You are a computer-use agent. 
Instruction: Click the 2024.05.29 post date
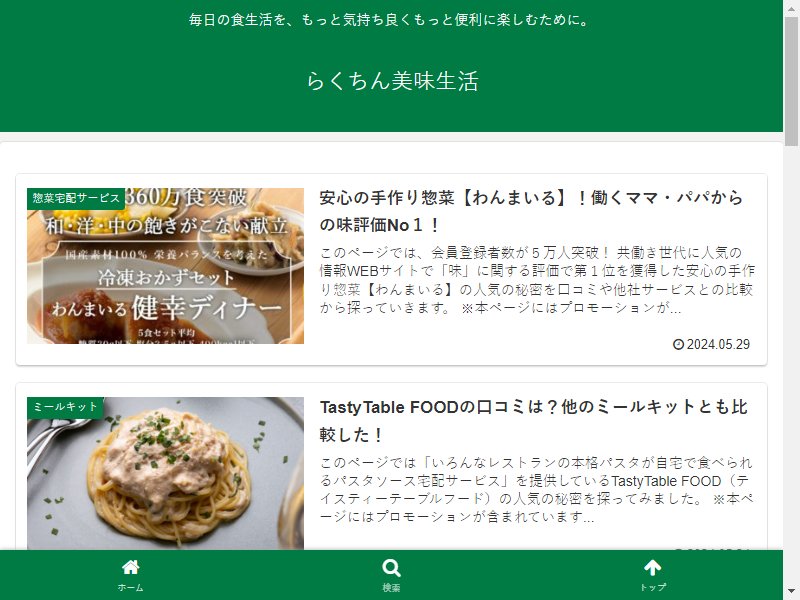pyautogui.click(x=718, y=344)
